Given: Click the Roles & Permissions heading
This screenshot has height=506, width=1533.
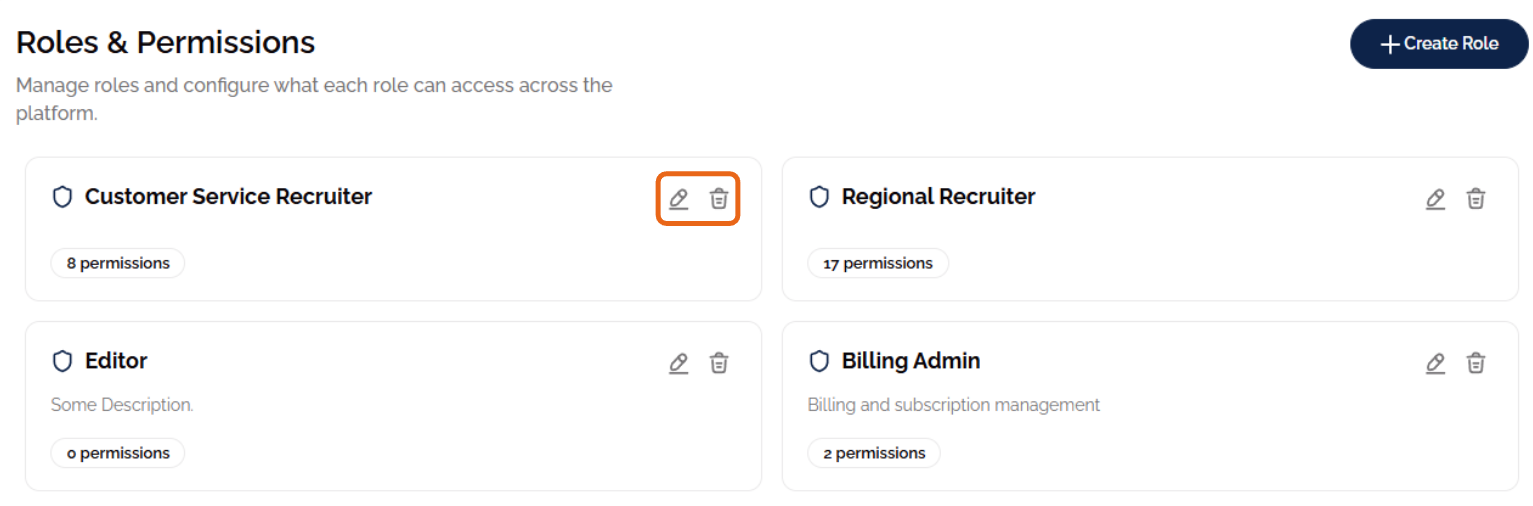Looking at the screenshot, I should [x=166, y=42].
